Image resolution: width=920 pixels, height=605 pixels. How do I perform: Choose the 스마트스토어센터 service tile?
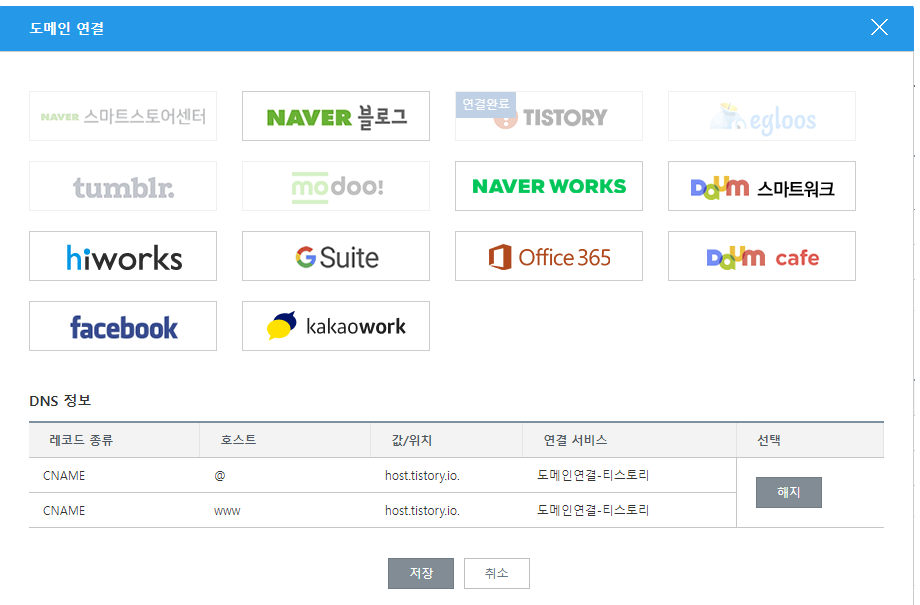(x=122, y=116)
